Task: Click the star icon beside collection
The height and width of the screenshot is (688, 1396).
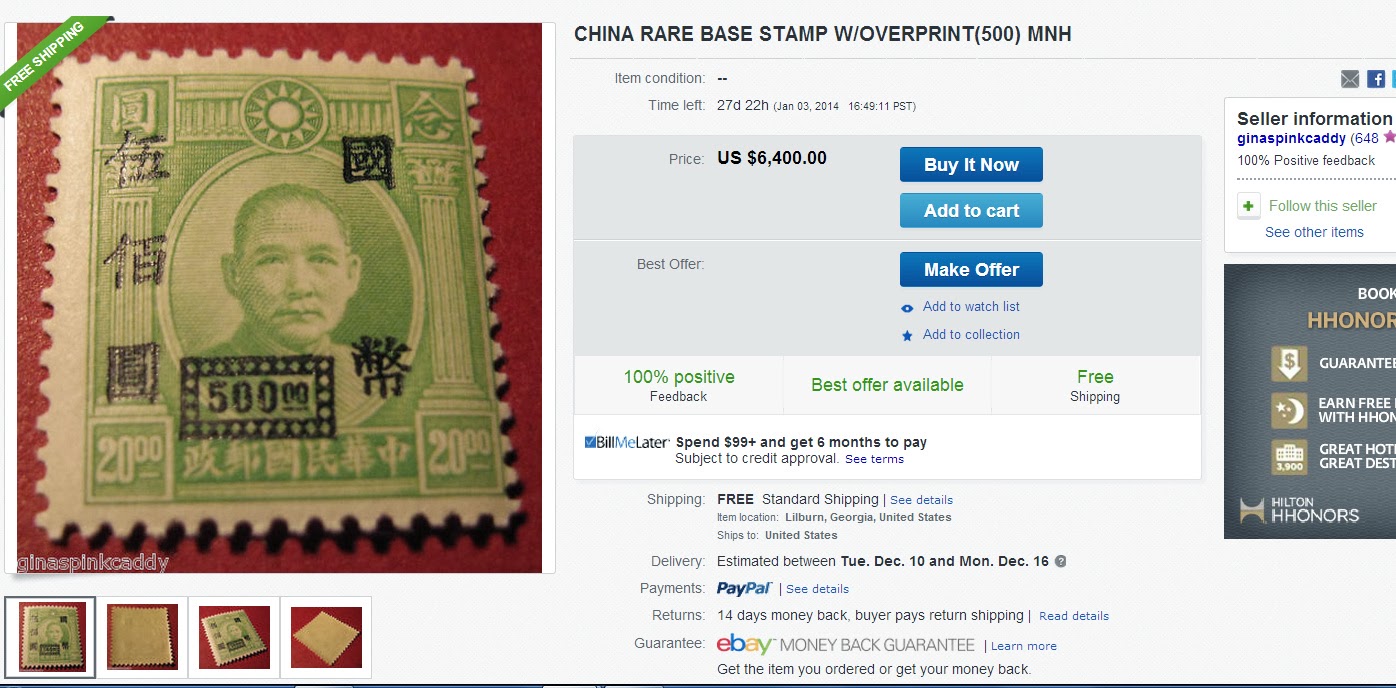Action: click(x=907, y=336)
